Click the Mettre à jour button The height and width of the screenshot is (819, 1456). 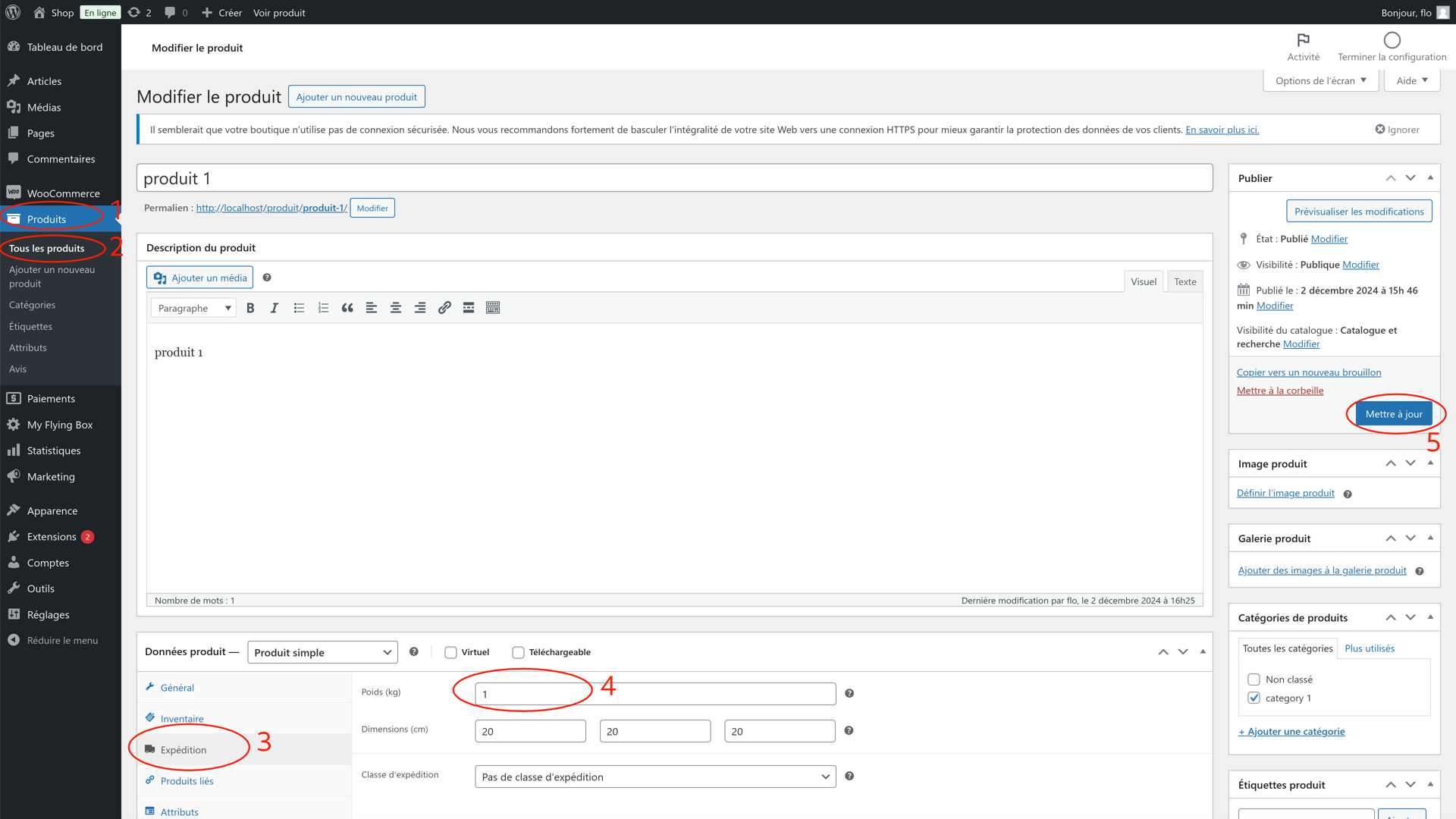click(x=1393, y=414)
